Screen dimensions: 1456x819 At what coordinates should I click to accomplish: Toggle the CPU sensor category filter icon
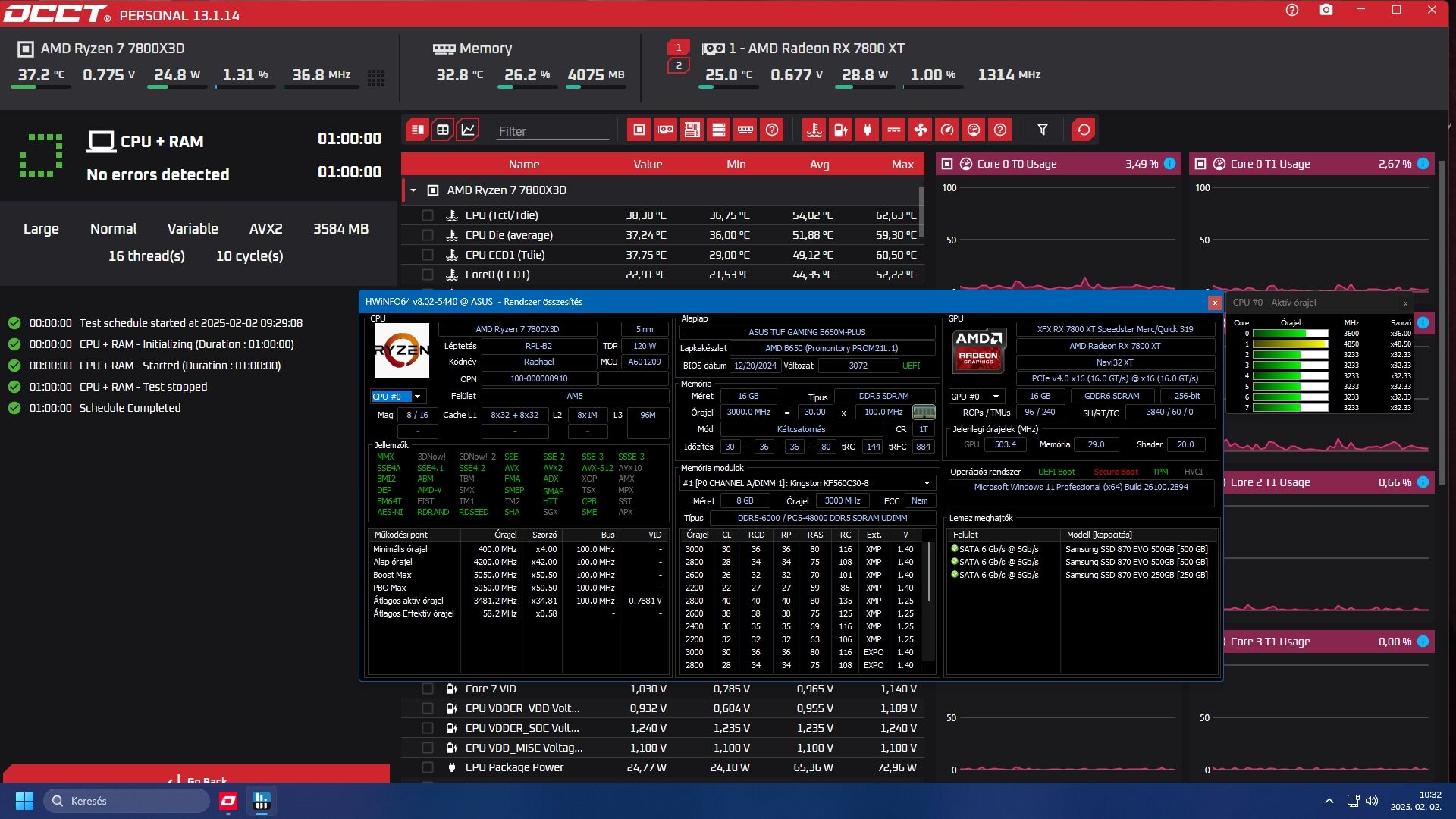point(639,130)
